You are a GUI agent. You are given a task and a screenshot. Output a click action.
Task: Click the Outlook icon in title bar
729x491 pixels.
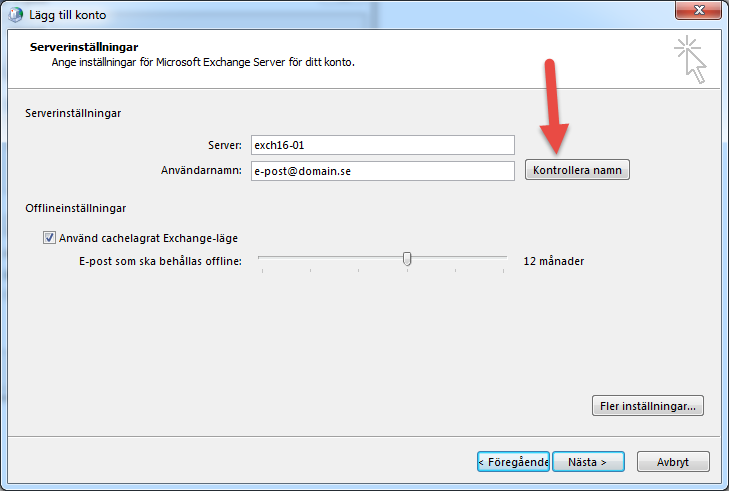[x=15, y=14]
